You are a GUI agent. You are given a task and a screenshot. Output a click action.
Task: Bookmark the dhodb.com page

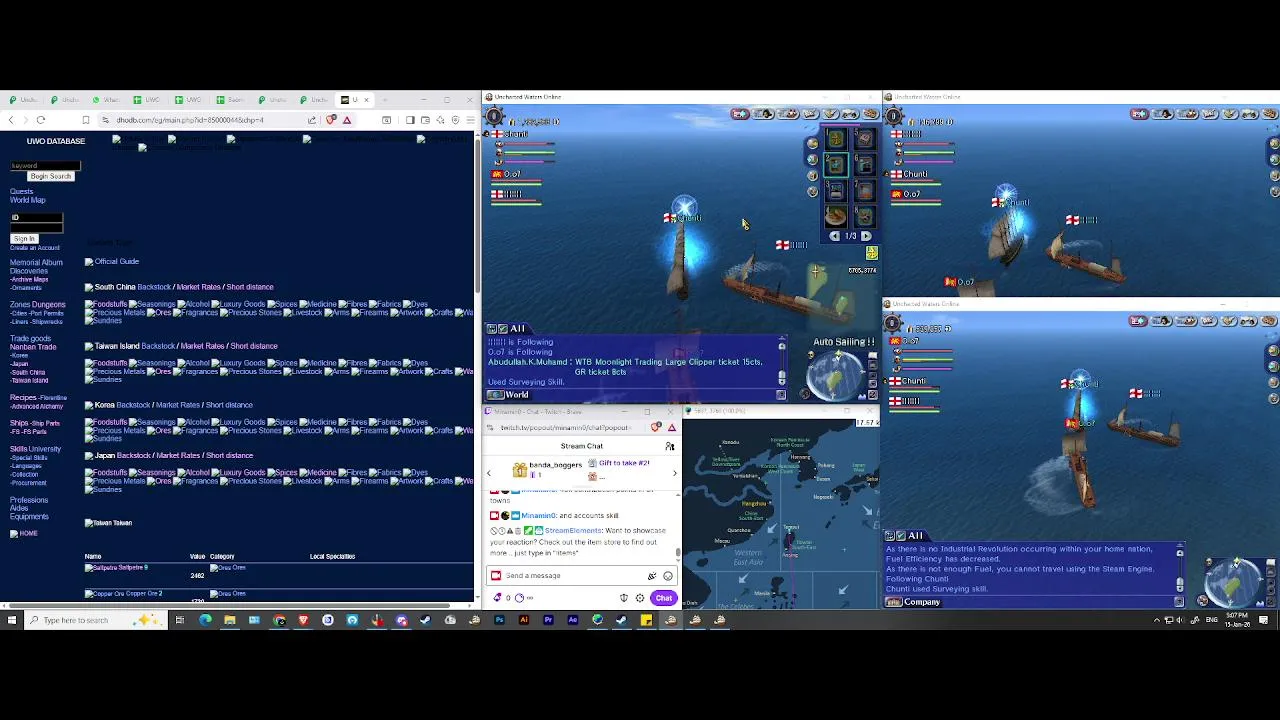coord(85,120)
